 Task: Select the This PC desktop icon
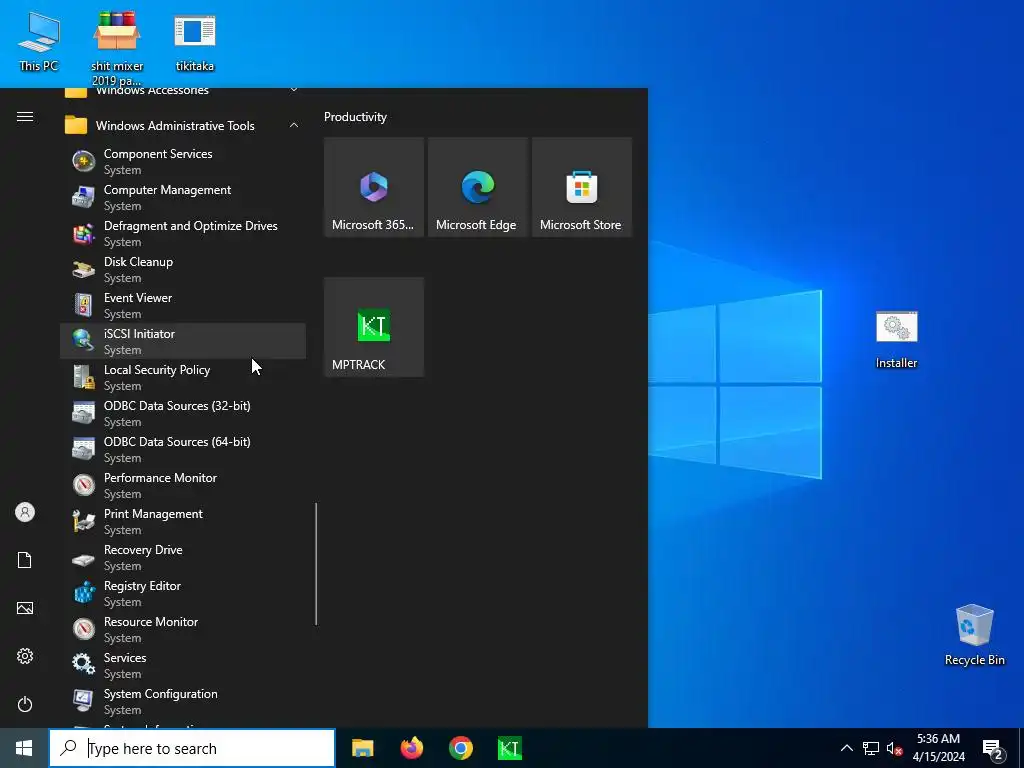click(x=39, y=41)
